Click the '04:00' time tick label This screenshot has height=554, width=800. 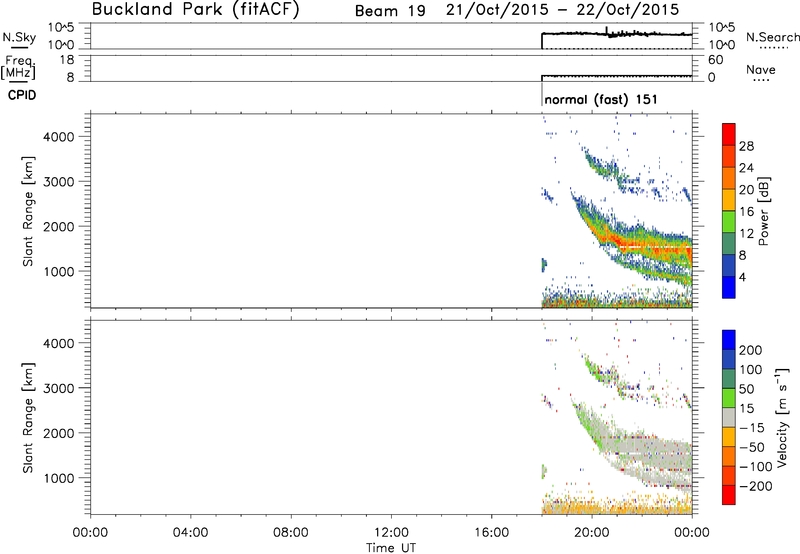(190, 533)
